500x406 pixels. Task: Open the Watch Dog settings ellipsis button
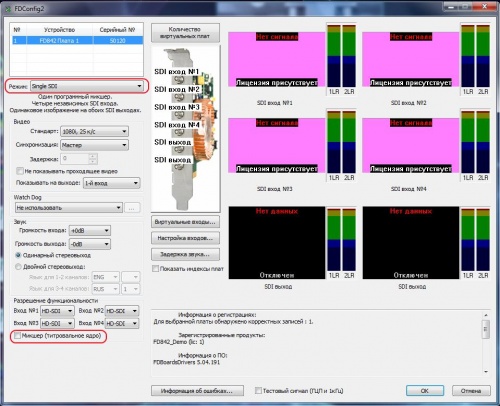132,208
